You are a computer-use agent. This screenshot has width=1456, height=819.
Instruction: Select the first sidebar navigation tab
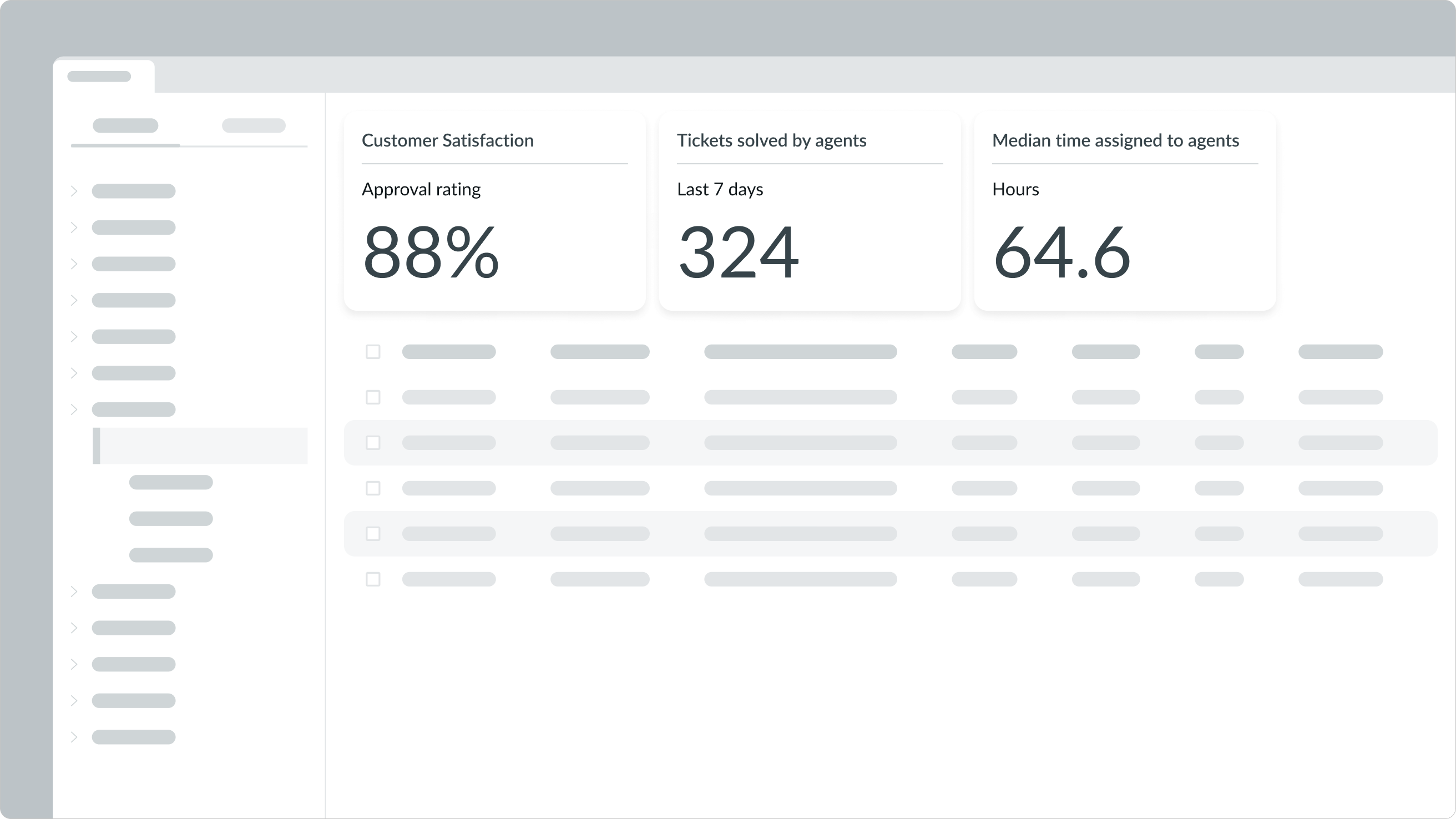coord(124,125)
